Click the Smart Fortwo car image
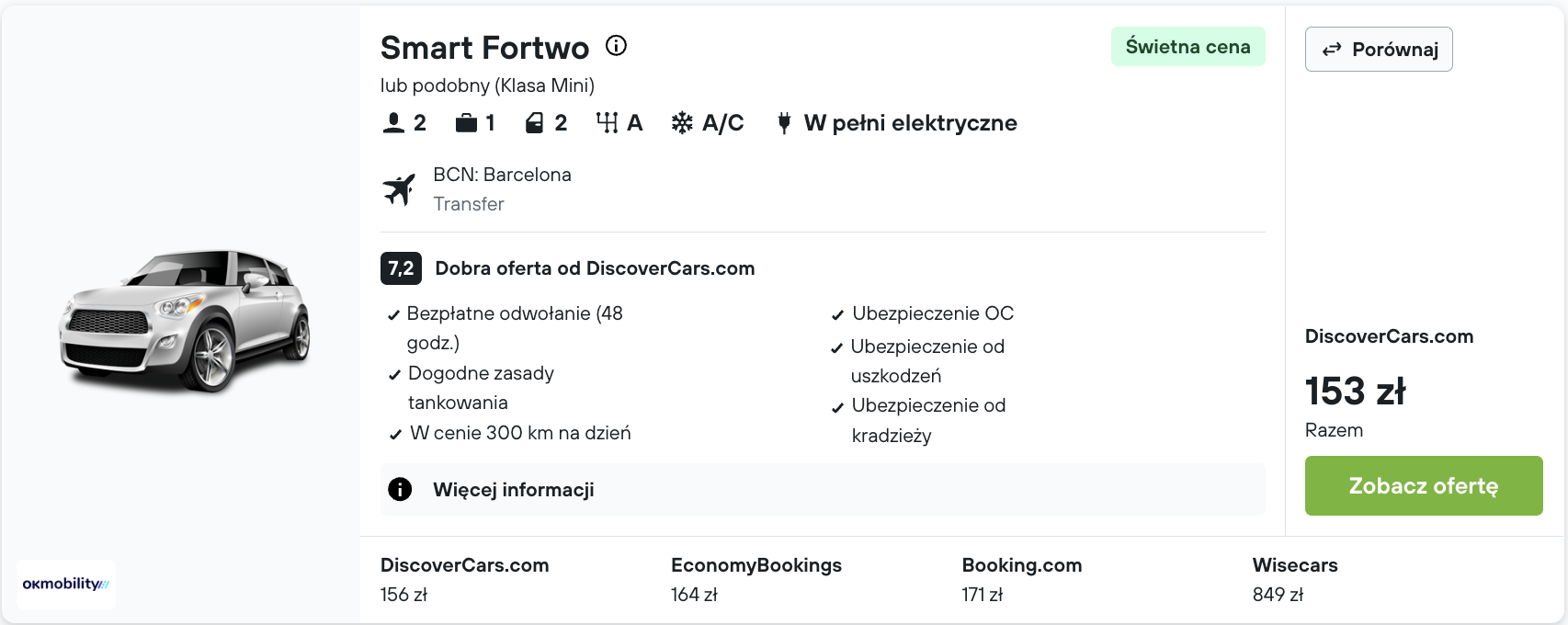This screenshot has width=1568, height=625. point(185,320)
